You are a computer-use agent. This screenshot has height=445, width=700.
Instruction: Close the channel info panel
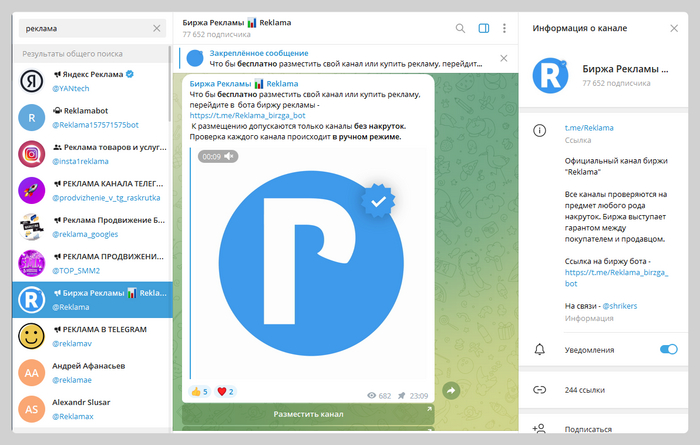pos(674,29)
